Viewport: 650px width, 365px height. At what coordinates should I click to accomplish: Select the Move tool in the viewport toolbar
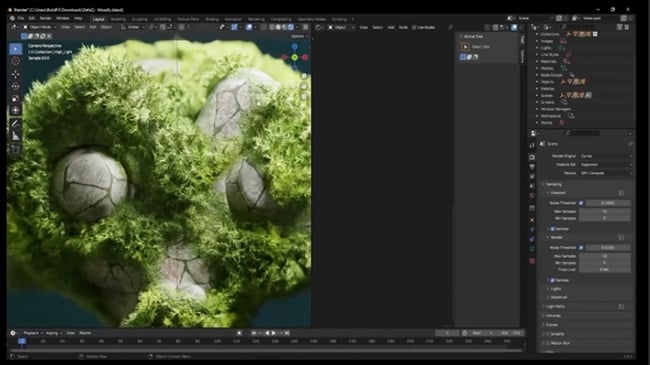coord(15,74)
